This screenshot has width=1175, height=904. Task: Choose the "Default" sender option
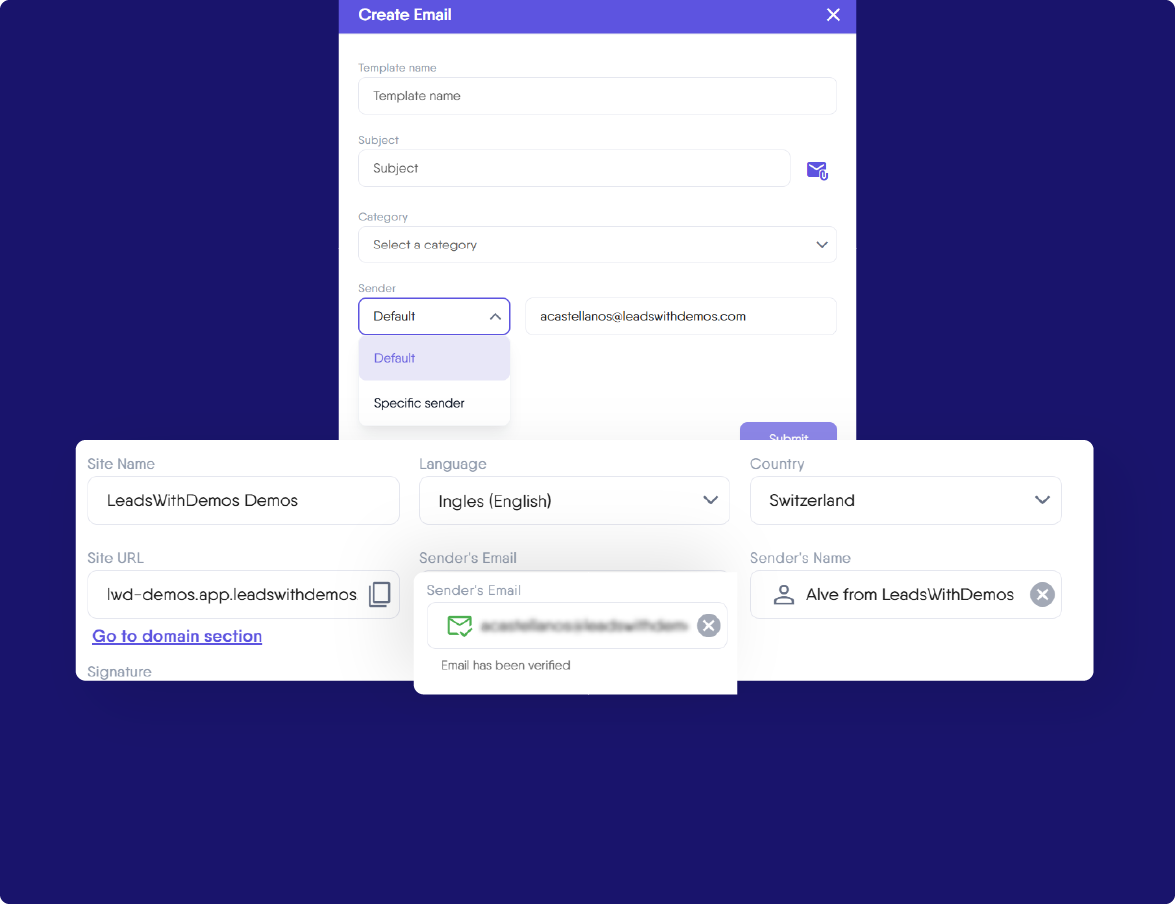click(x=394, y=357)
